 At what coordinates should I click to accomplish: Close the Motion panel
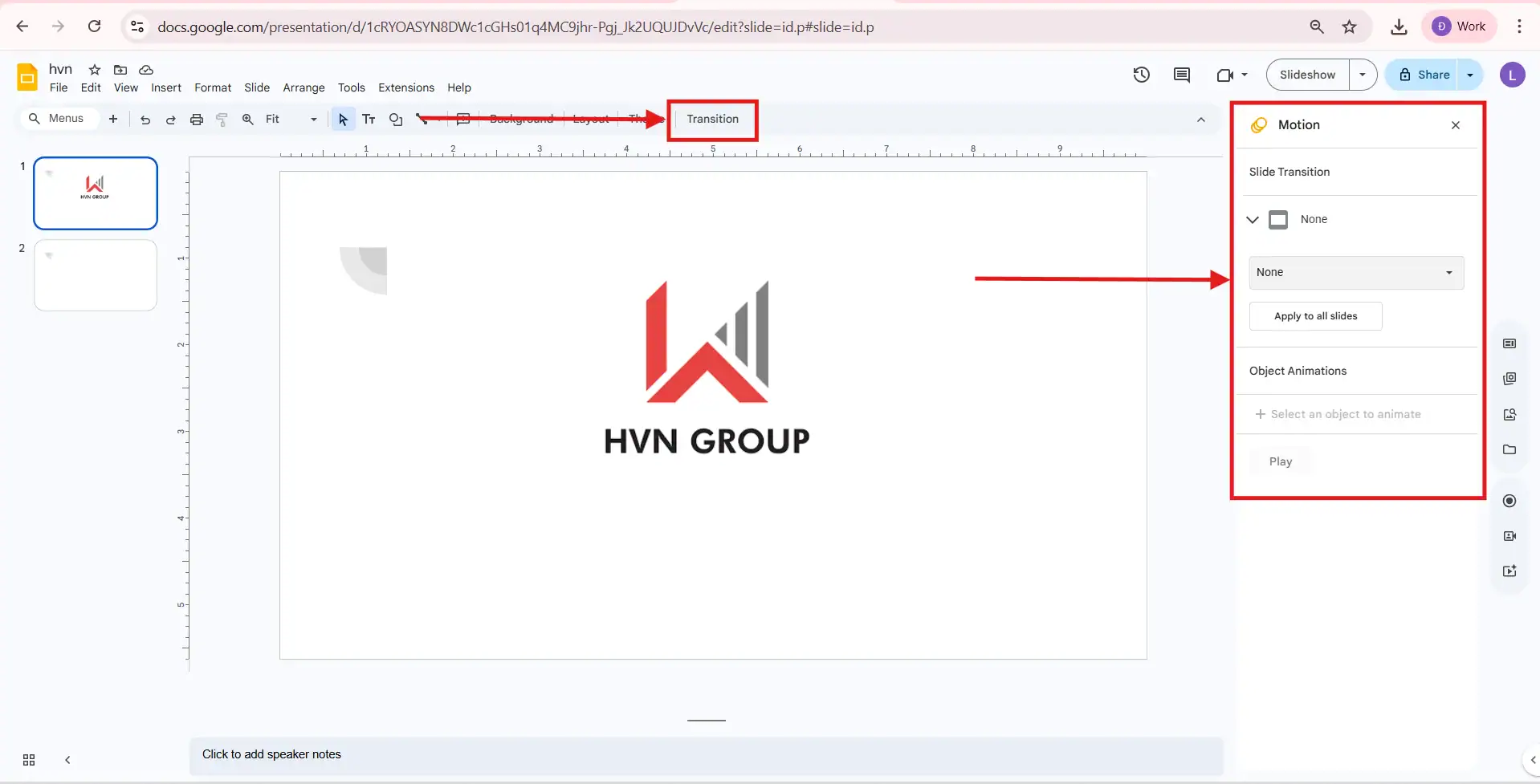coord(1456,125)
